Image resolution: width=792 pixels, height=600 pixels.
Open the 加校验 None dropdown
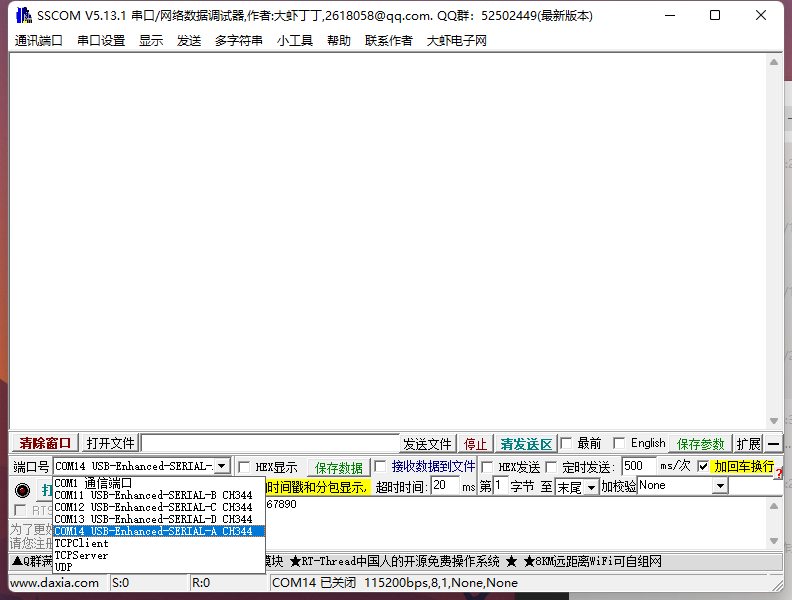(720, 486)
